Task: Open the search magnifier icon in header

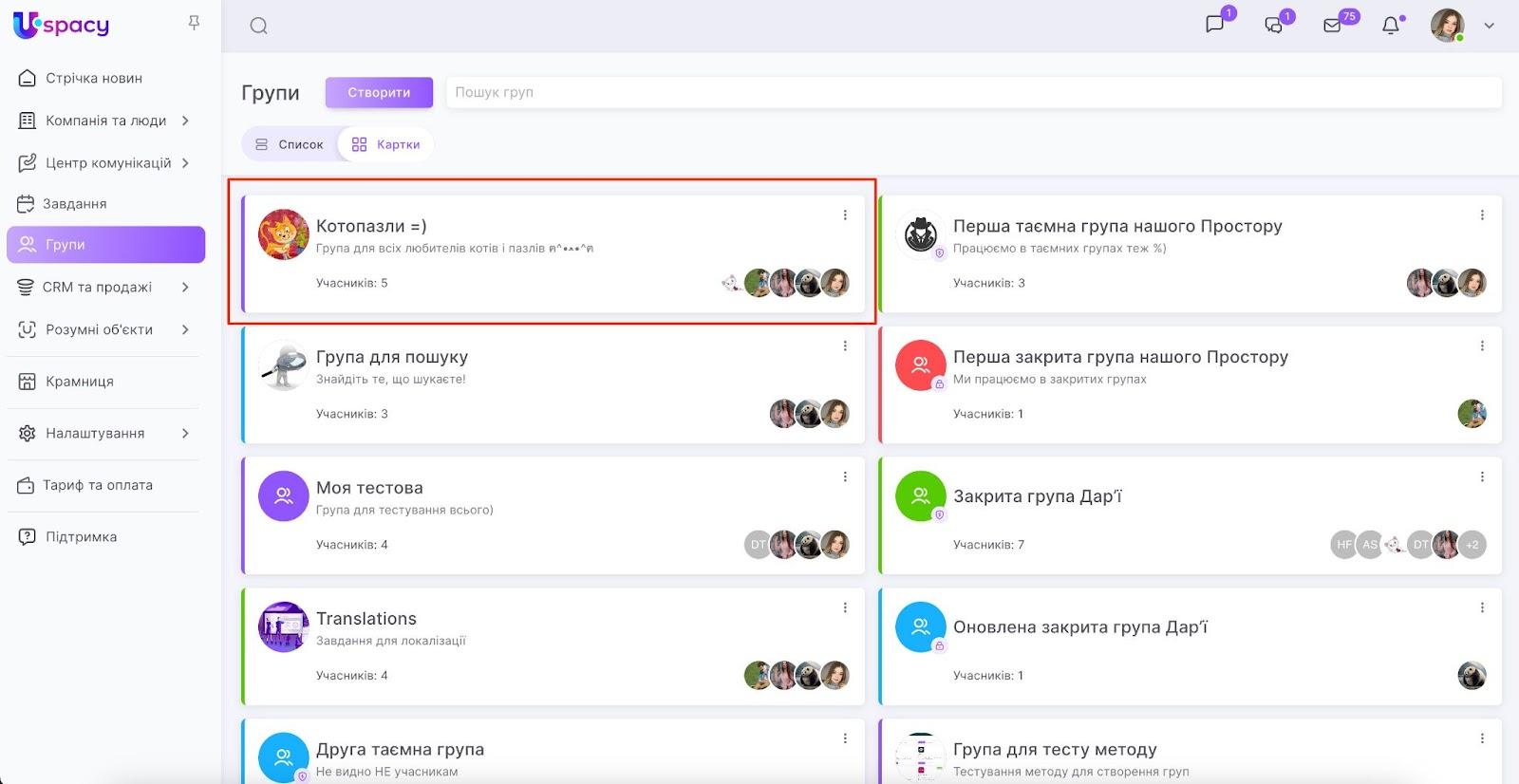Action: coord(258,26)
